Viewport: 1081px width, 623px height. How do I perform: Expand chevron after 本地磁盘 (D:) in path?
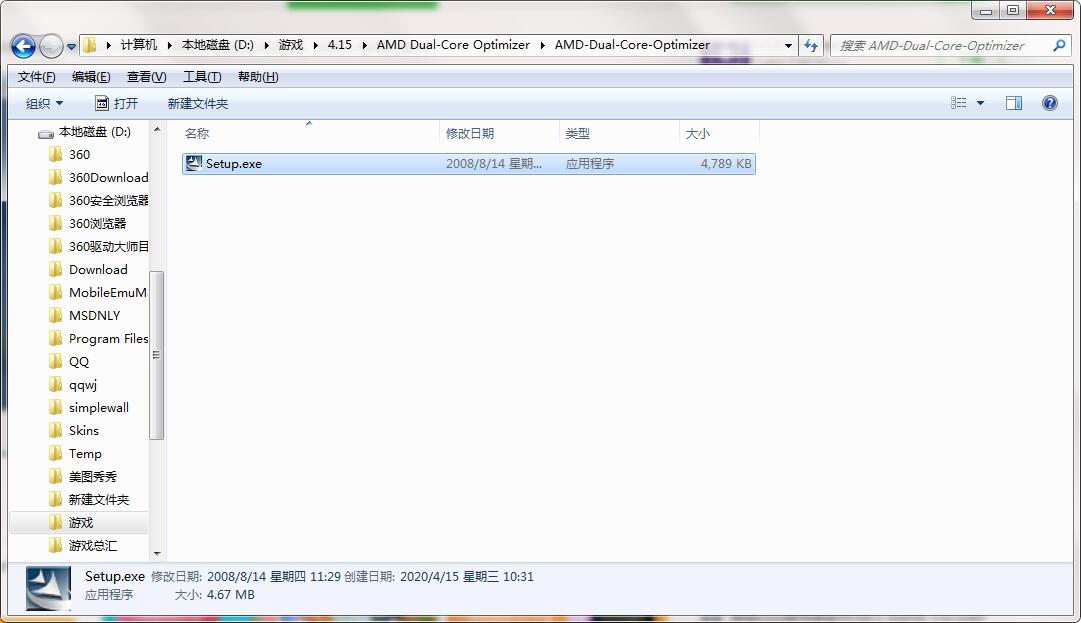(x=266, y=45)
